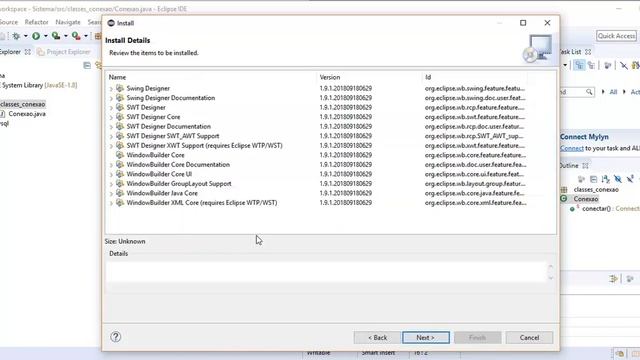Click the Next button
The height and width of the screenshot is (360, 640).
426,338
